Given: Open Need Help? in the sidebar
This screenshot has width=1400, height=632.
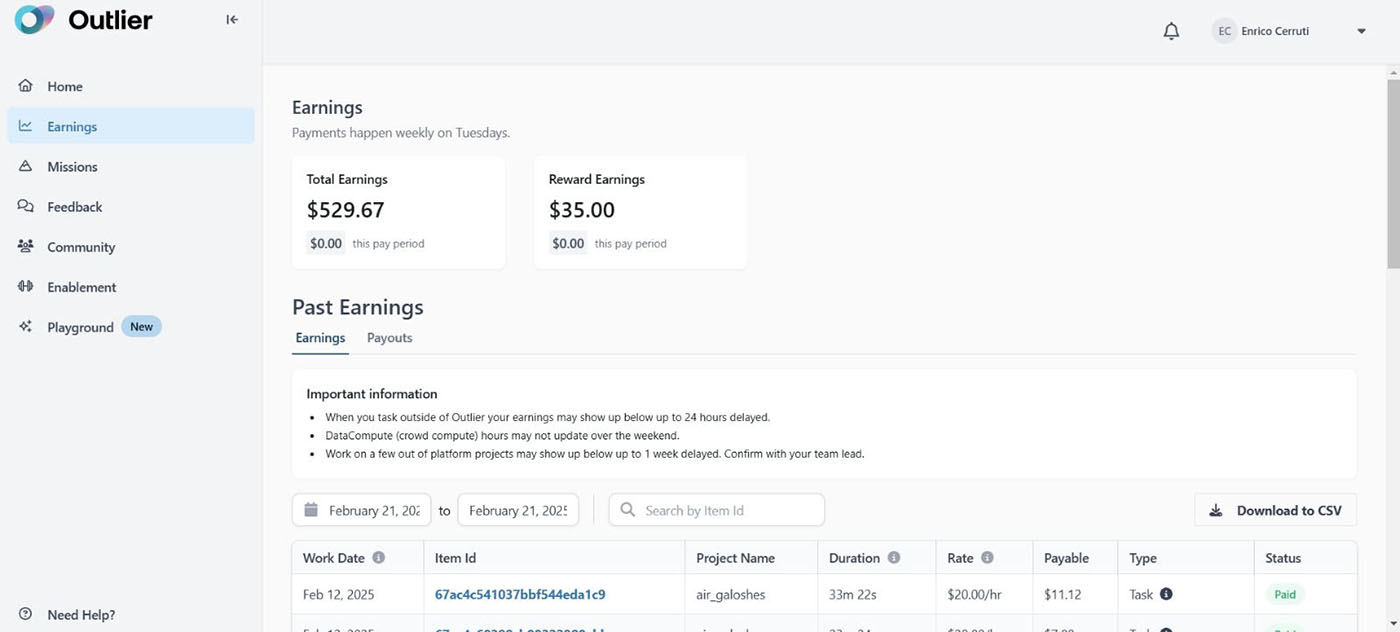Looking at the screenshot, I should pyautogui.click(x=81, y=615).
